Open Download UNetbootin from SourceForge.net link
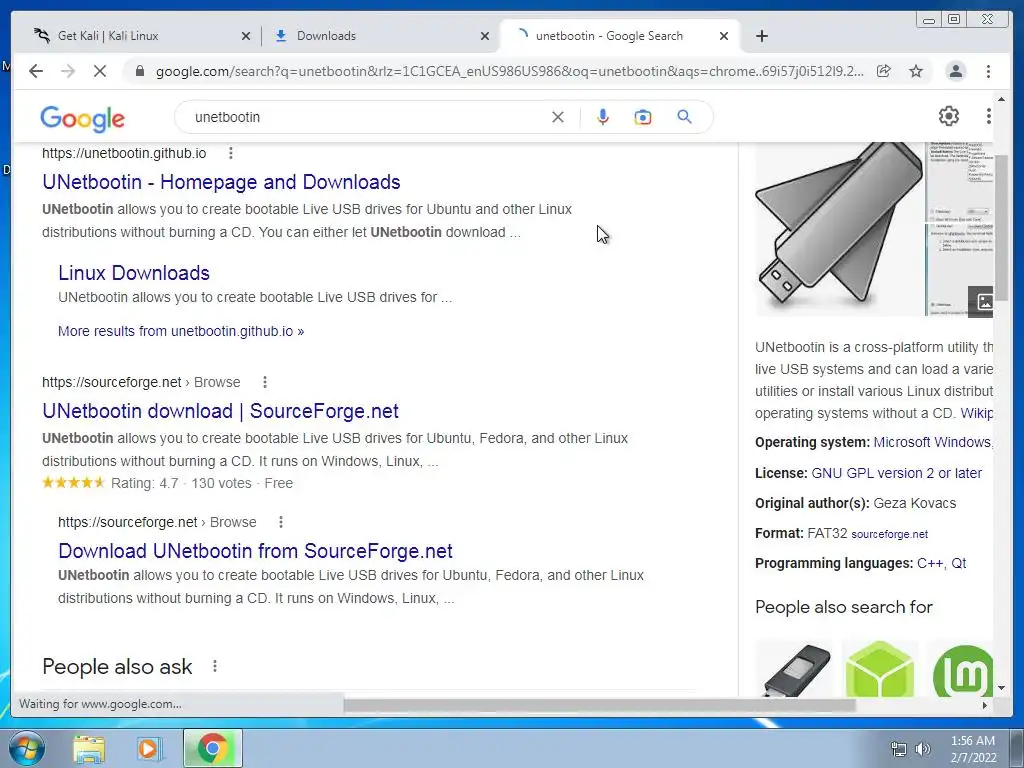The image size is (1024, 768). point(255,551)
